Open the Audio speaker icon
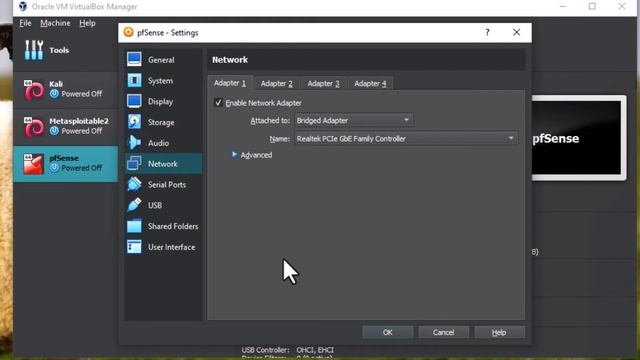Image resolution: width=640 pixels, height=360 pixels. (134, 143)
